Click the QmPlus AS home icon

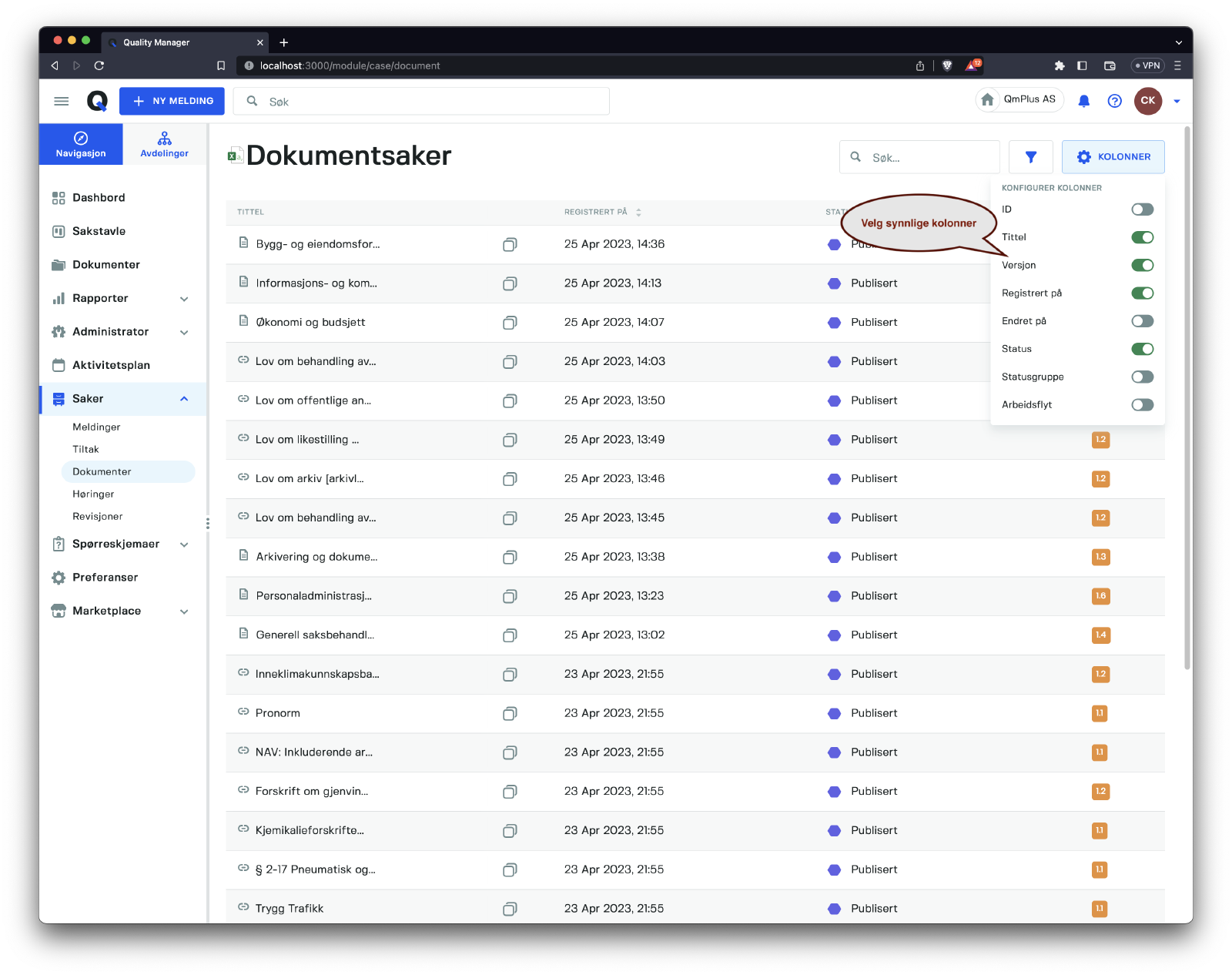987,100
